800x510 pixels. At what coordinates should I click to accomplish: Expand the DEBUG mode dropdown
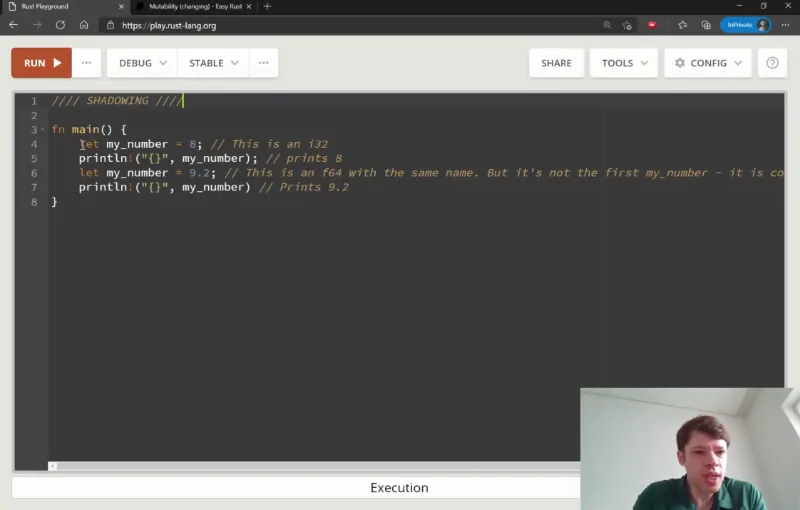(x=142, y=63)
